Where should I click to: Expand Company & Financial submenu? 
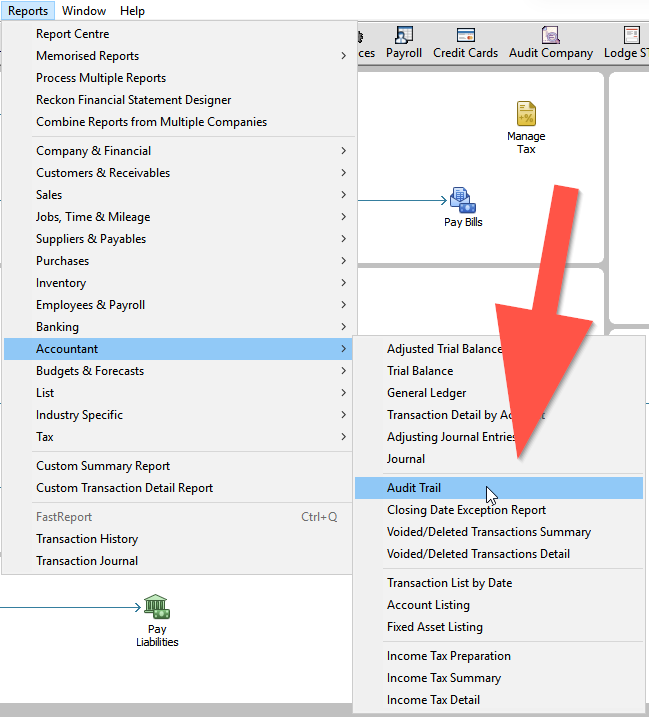click(x=178, y=151)
